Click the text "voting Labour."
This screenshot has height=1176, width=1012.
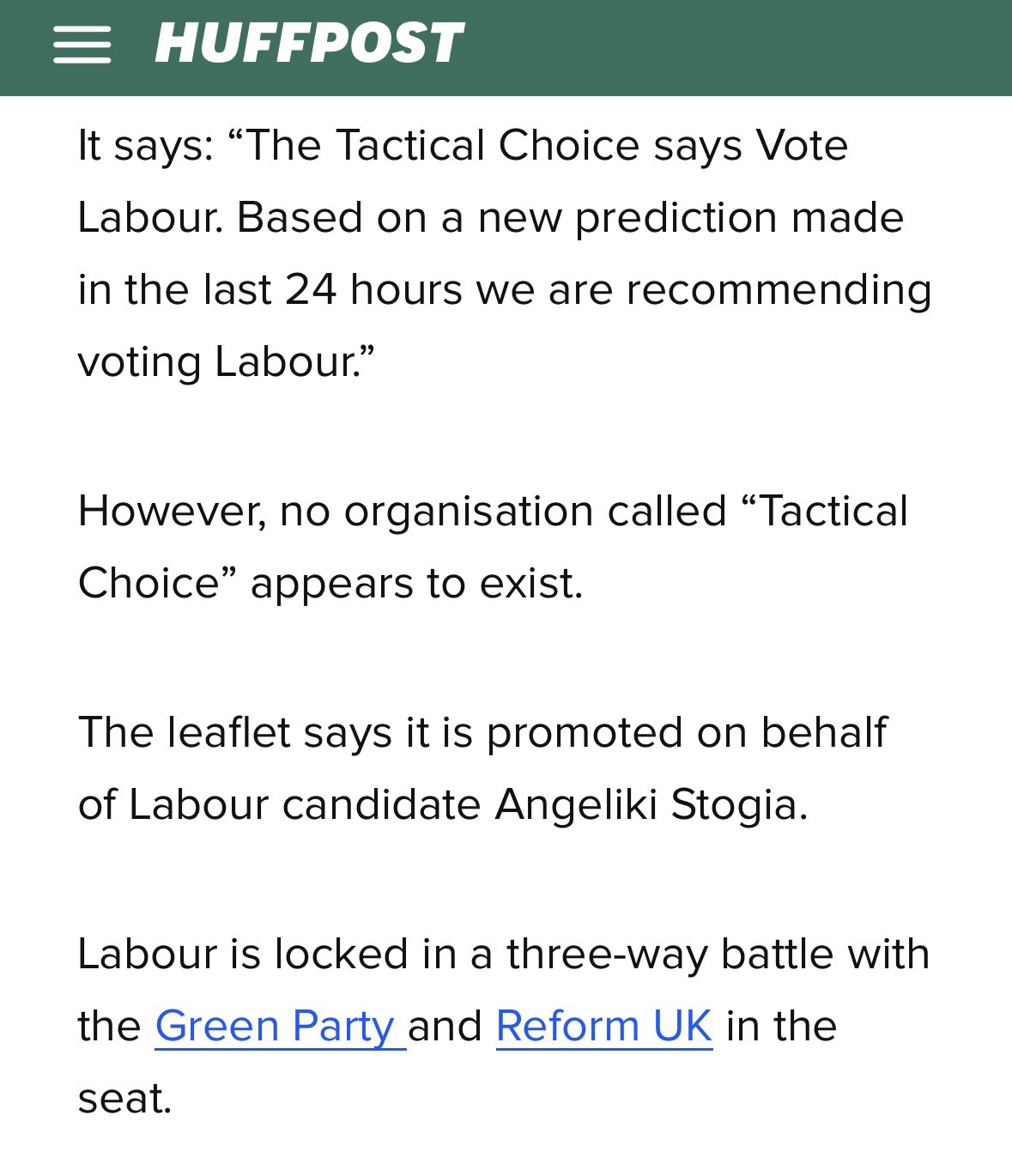coord(226,361)
